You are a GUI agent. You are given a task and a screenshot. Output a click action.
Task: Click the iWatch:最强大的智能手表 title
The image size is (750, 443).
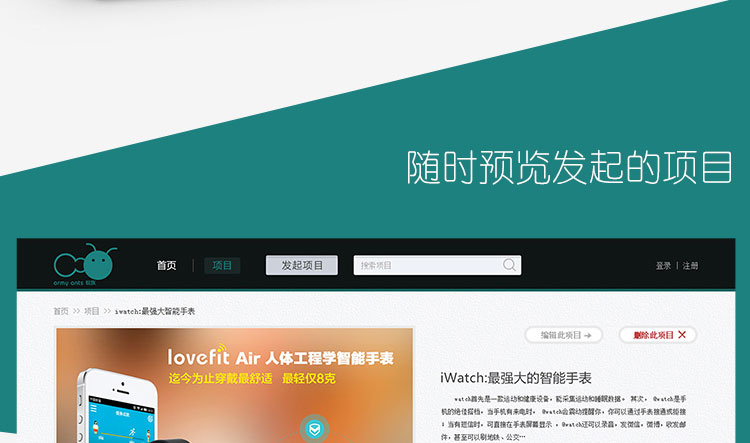(x=515, y=378)
